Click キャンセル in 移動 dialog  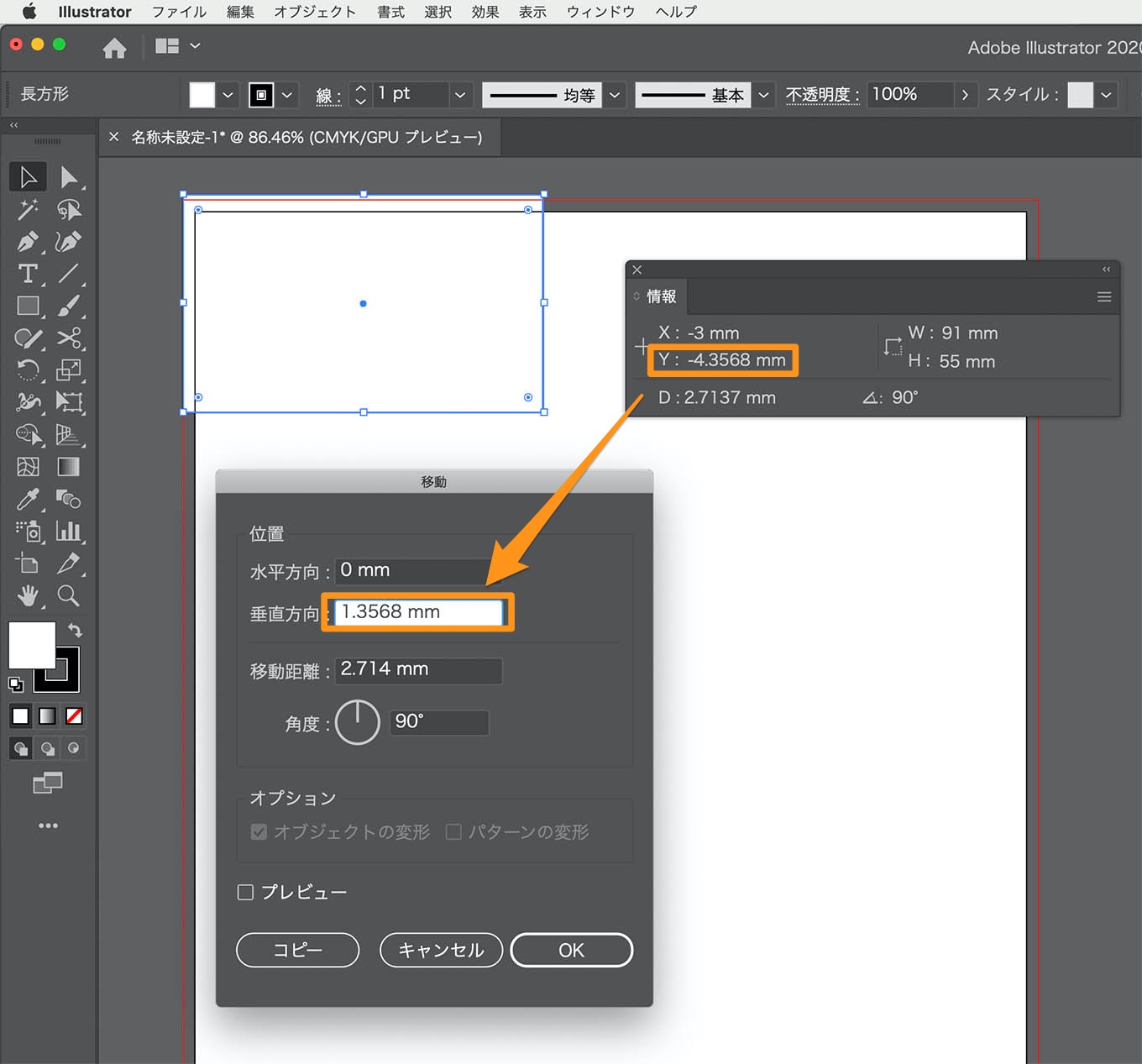(x=441, y=950)
